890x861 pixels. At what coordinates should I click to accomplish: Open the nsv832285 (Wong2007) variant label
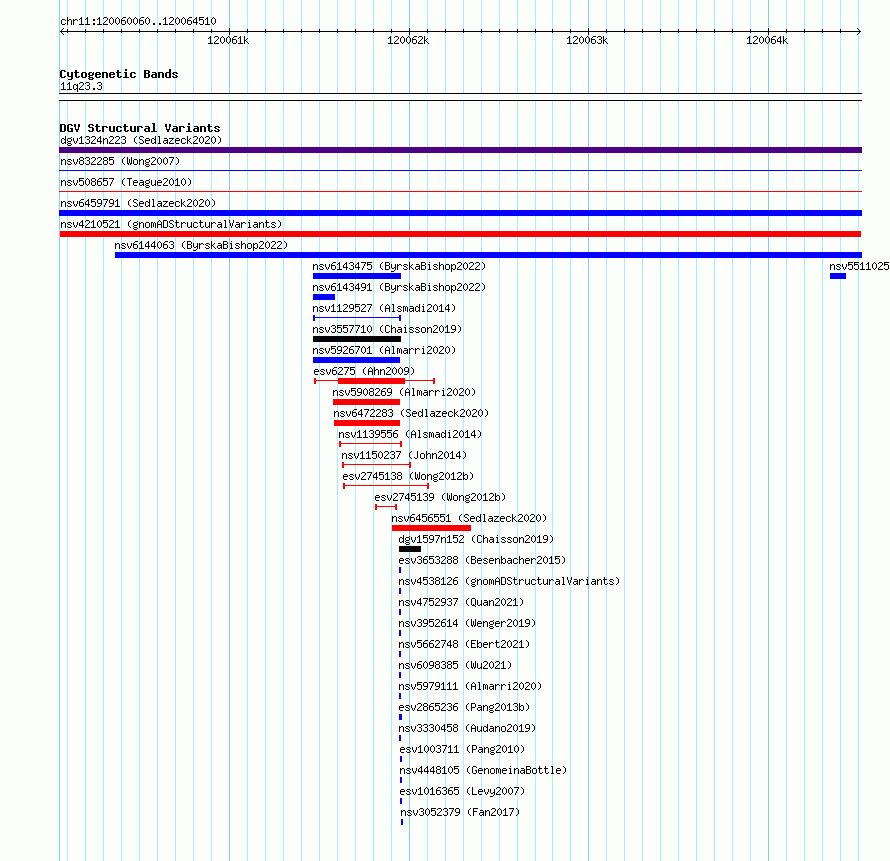[x=120, y=161]
